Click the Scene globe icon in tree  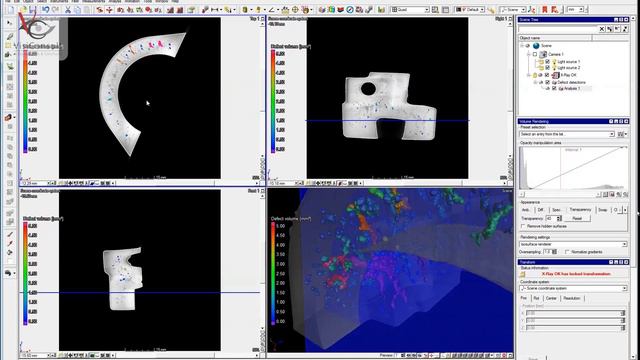536,46
